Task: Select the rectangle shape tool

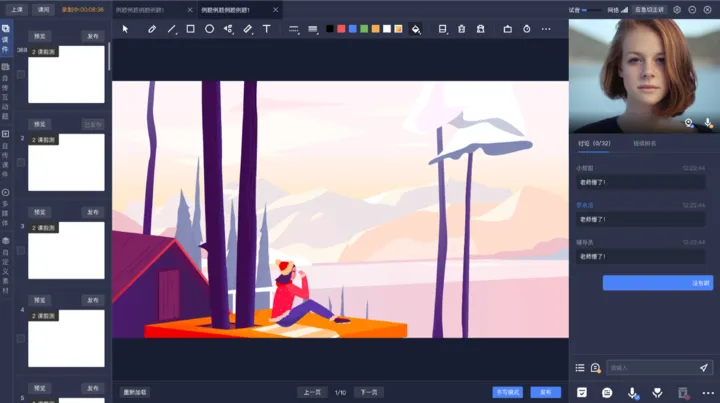Action: [x=190, y=29]
